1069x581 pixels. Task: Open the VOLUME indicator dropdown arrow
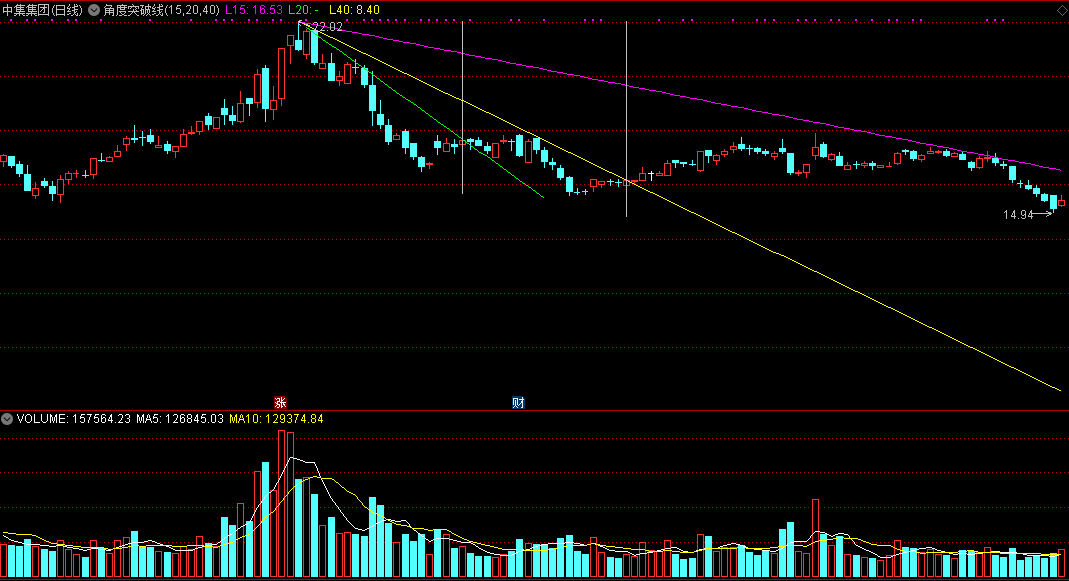7,419
